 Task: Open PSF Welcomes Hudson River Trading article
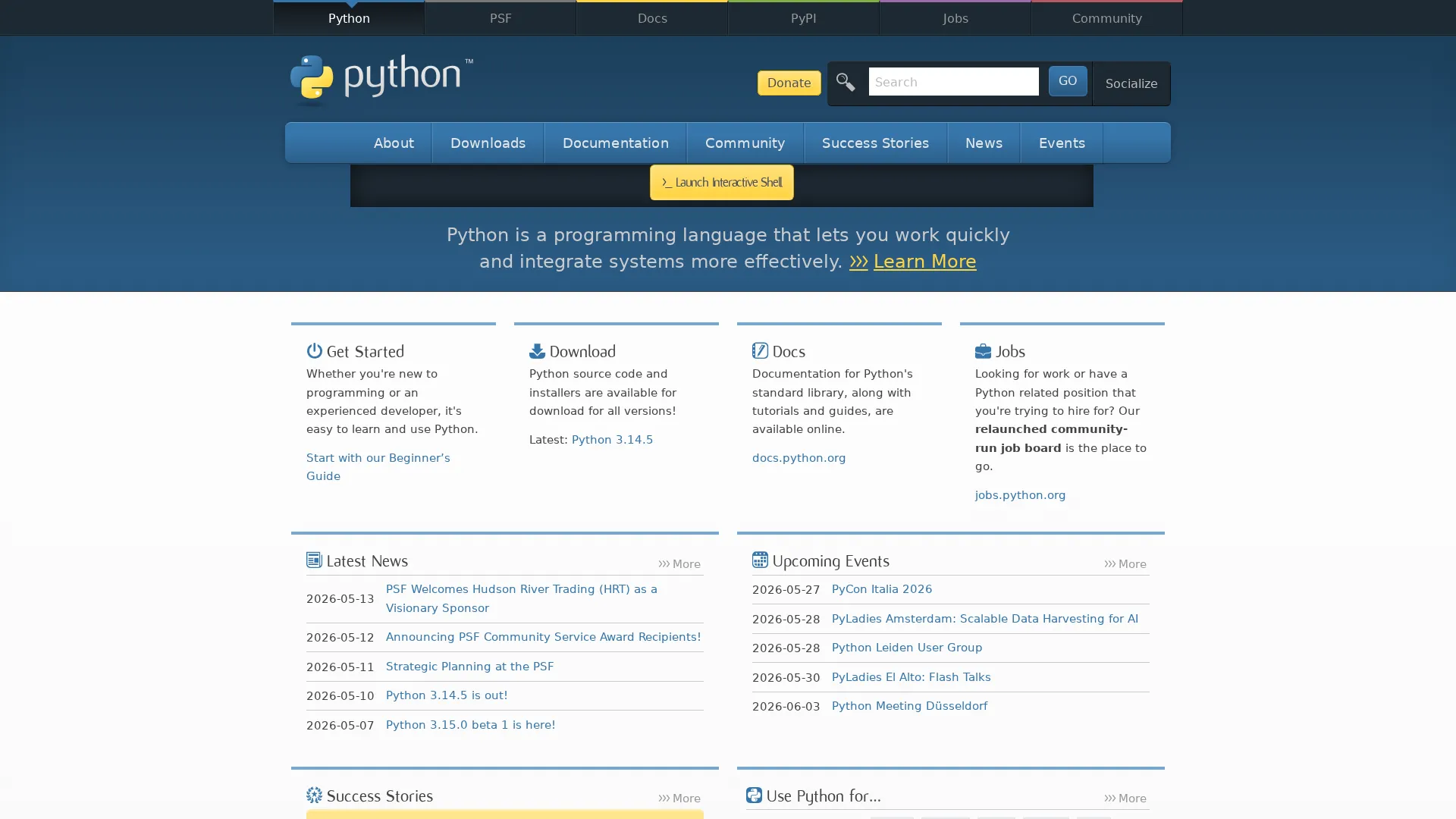522,598
